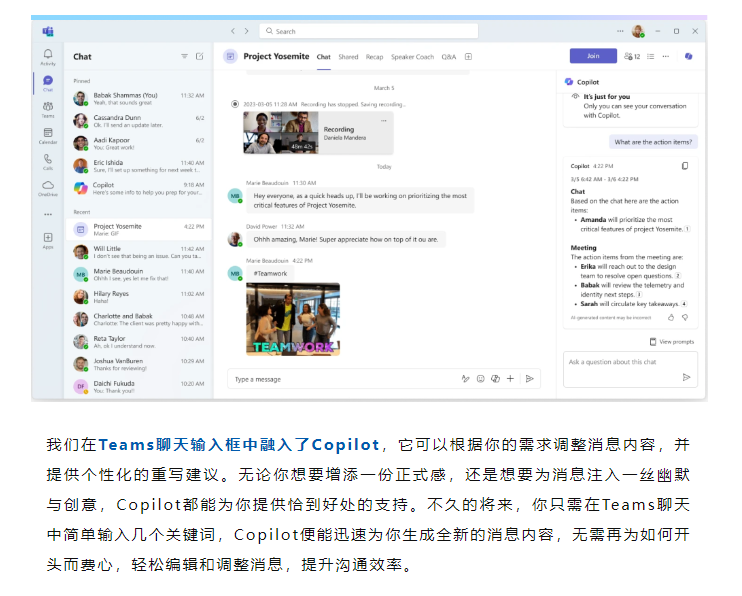Viewport: 742px width, 596px height.
Task: Open the emoji picker
Action: coord(480,379)
